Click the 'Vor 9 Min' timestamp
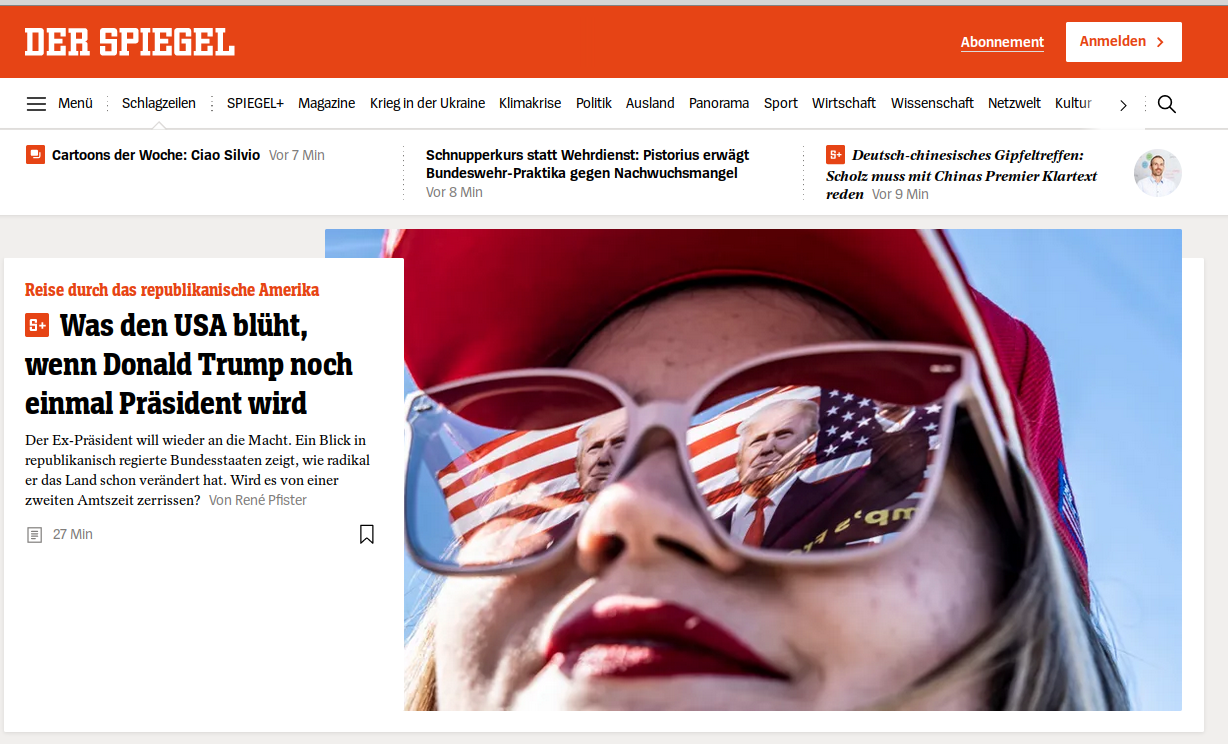 [900, 194]
